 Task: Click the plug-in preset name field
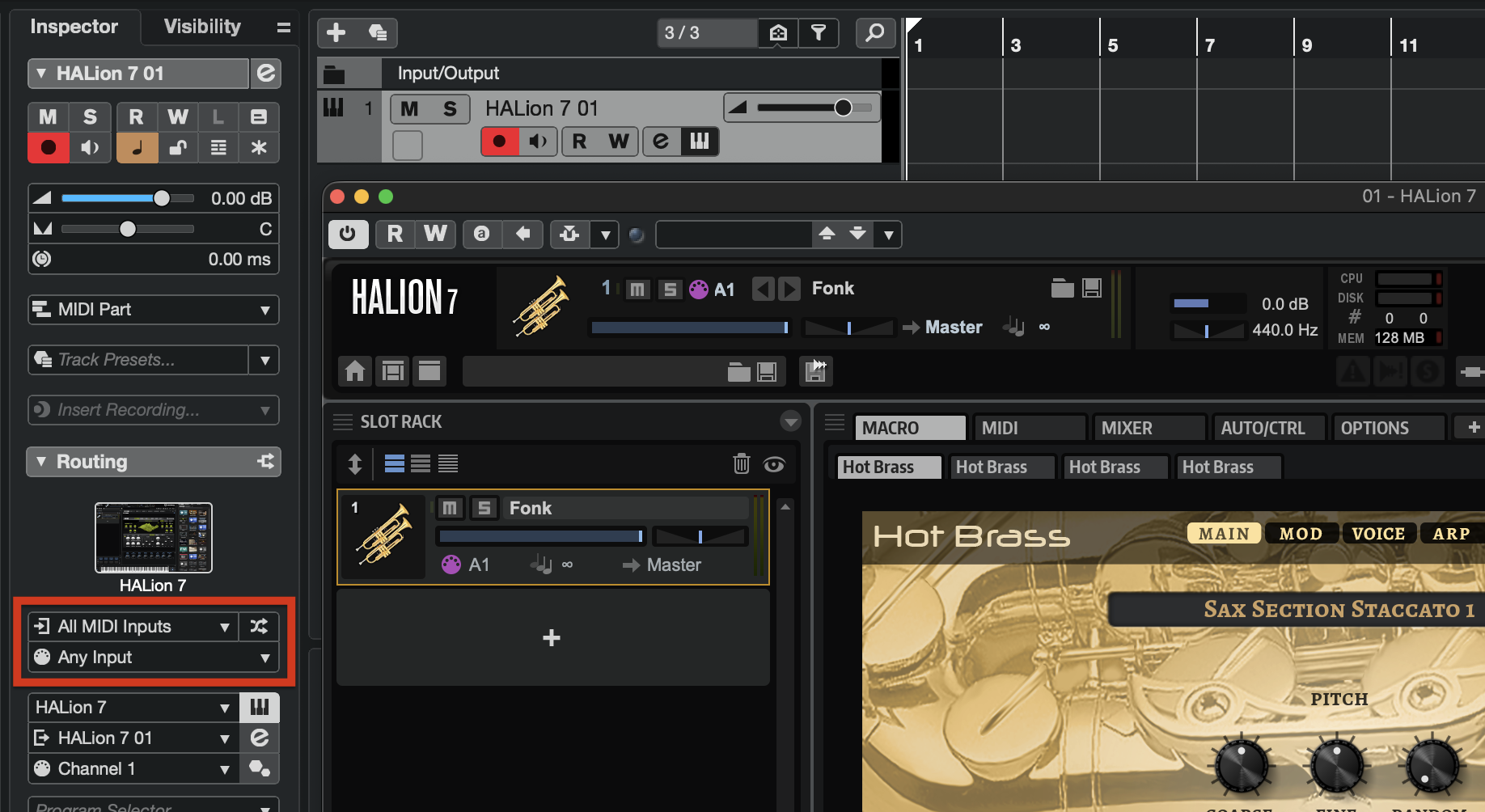pyautogui.click(x=734, y=235)
